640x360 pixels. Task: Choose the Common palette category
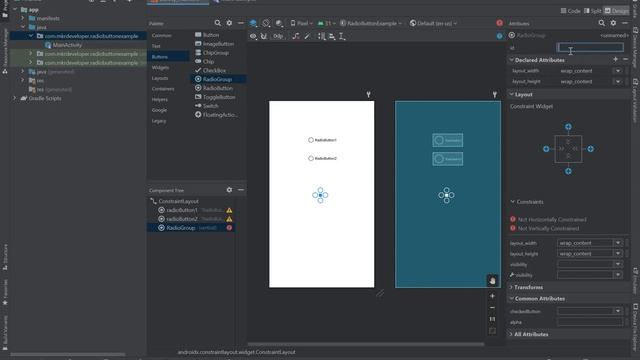[162, 36]
